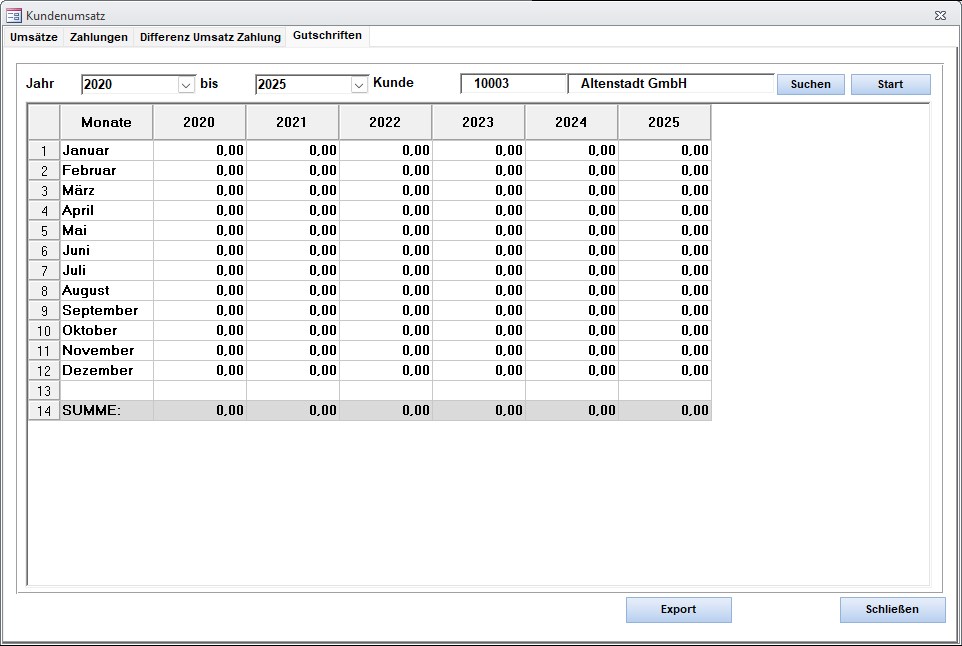Select row header 1 for Januar
962x646 pixels.
tap(44, 150)
